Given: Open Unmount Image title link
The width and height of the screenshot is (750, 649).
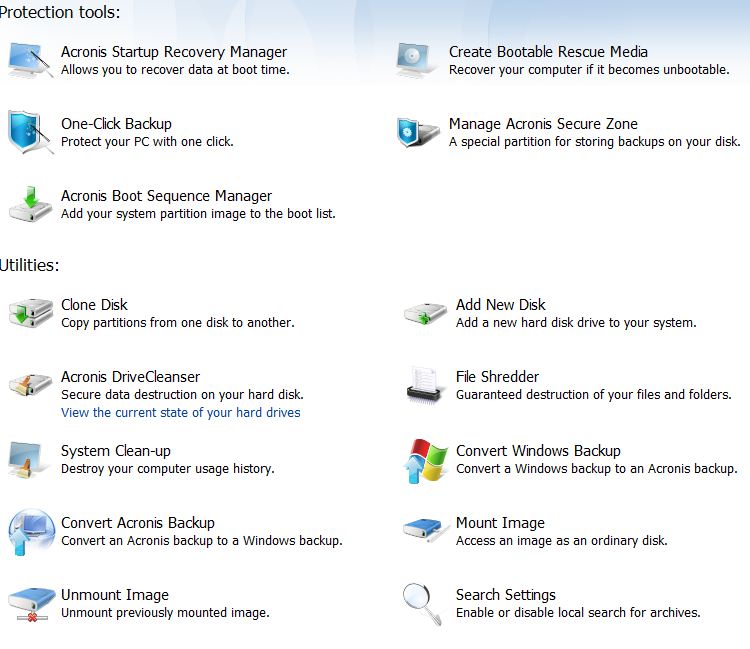Looking at the screenshot, I should 115,595.
